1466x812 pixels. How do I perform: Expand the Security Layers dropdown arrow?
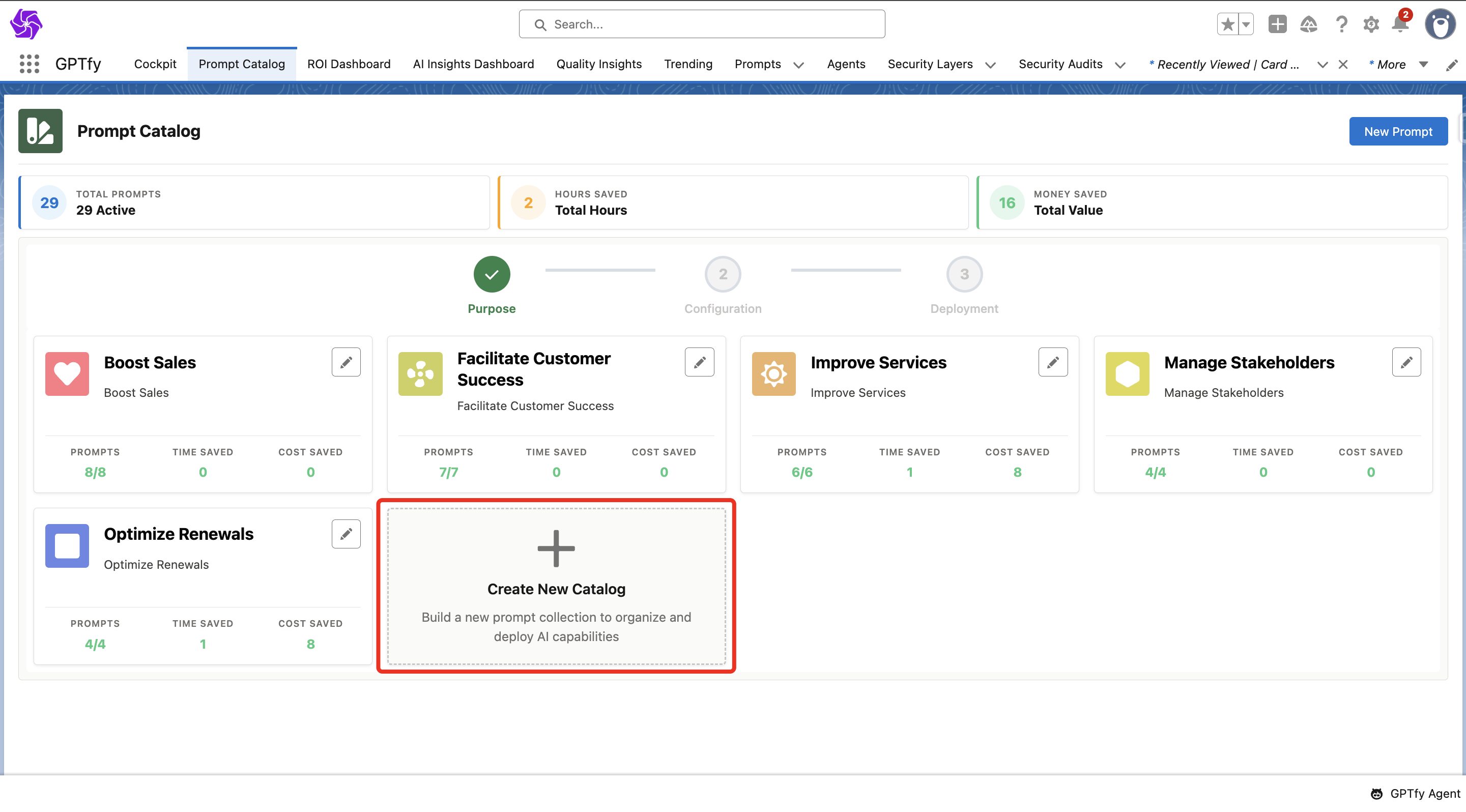pyautogui.click(x=990, y=65)
